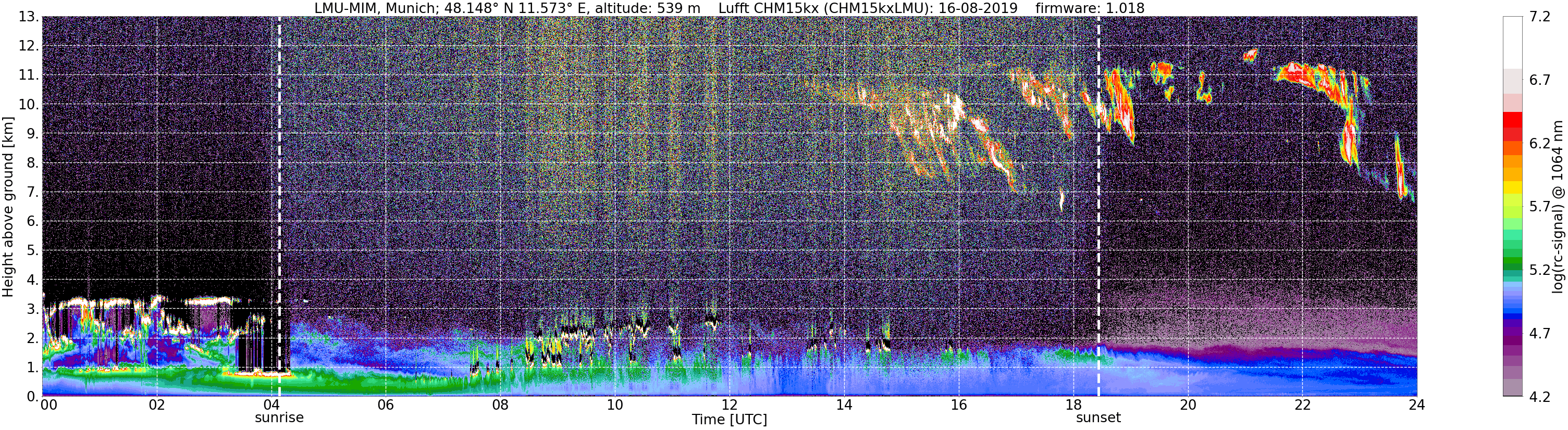
Task: Click the 'sunrise' label below the time axis
Action: tap(279, 418)
